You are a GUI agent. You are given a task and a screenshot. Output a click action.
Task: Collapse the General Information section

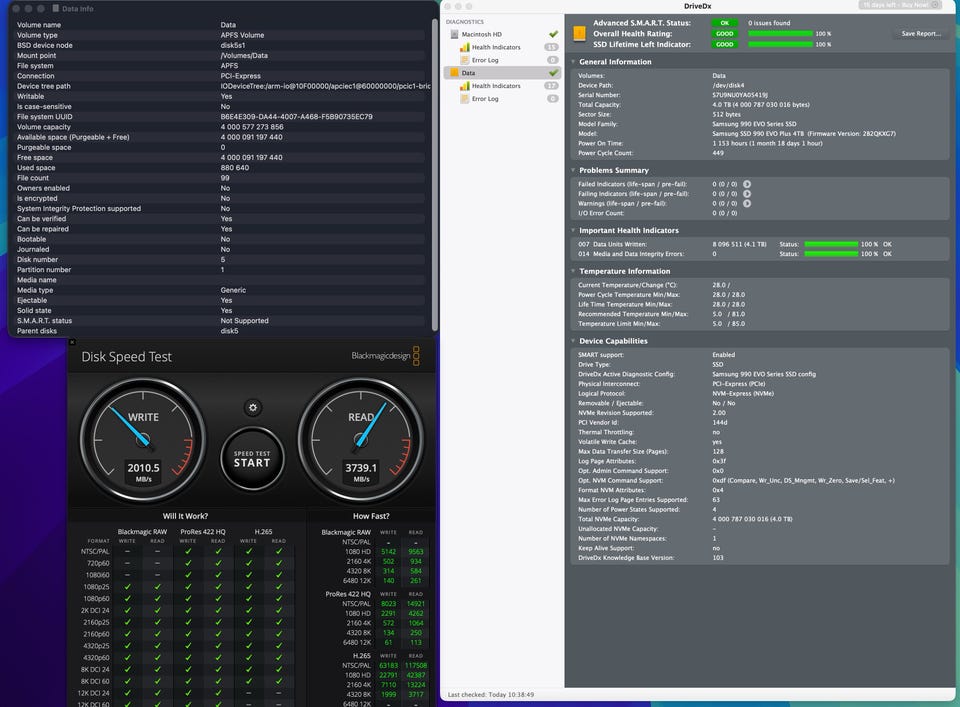(x=574, y=62)
